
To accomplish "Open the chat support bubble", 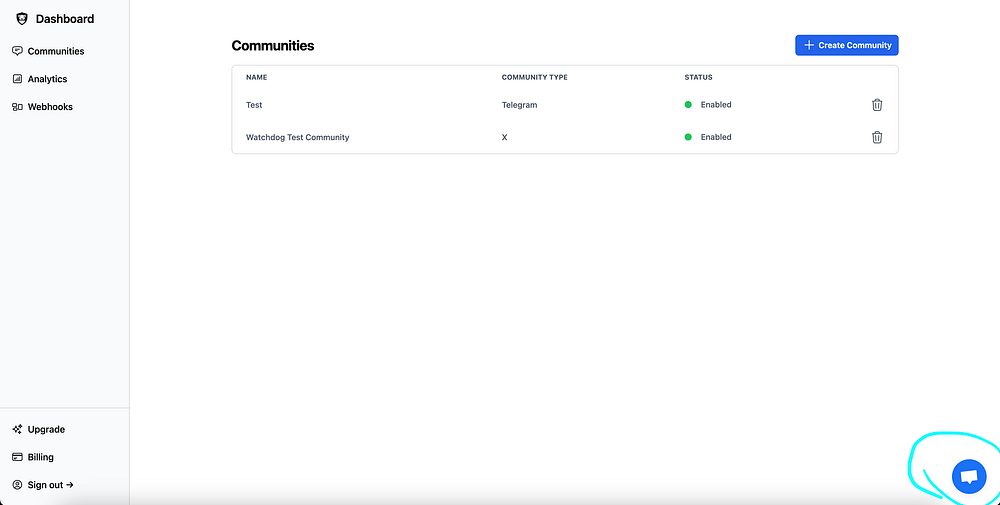I will point(969,476).
